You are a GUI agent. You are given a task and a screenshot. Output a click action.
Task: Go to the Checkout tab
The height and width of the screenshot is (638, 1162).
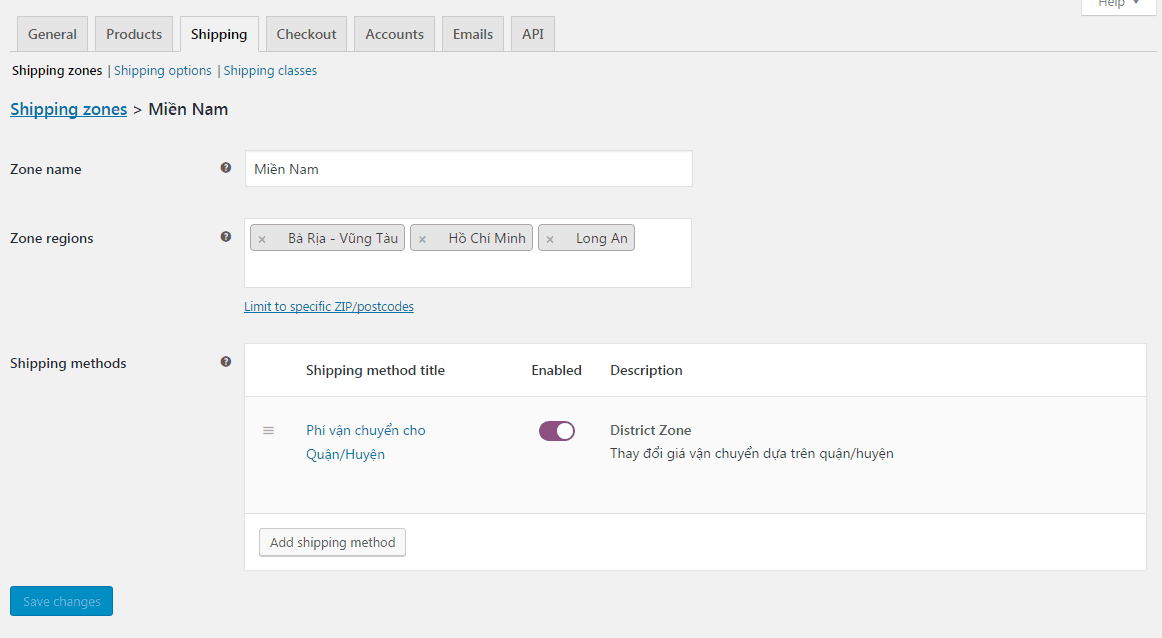pos(306,34)
